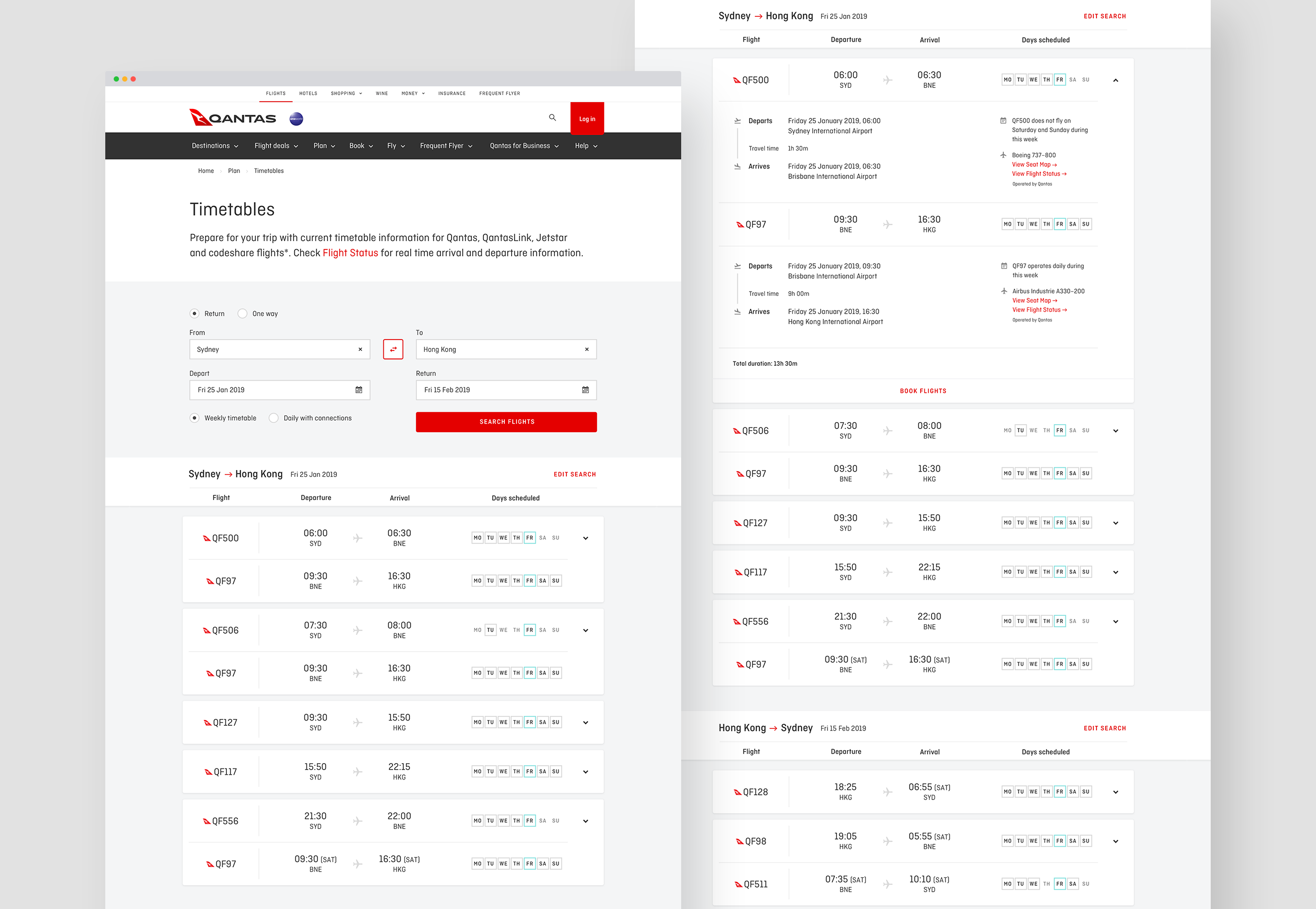Click Qantas kangaroo icon beside QF511
Image resolution: width=1316 pixels, height=909 pixels.
(x=738, y=884)
